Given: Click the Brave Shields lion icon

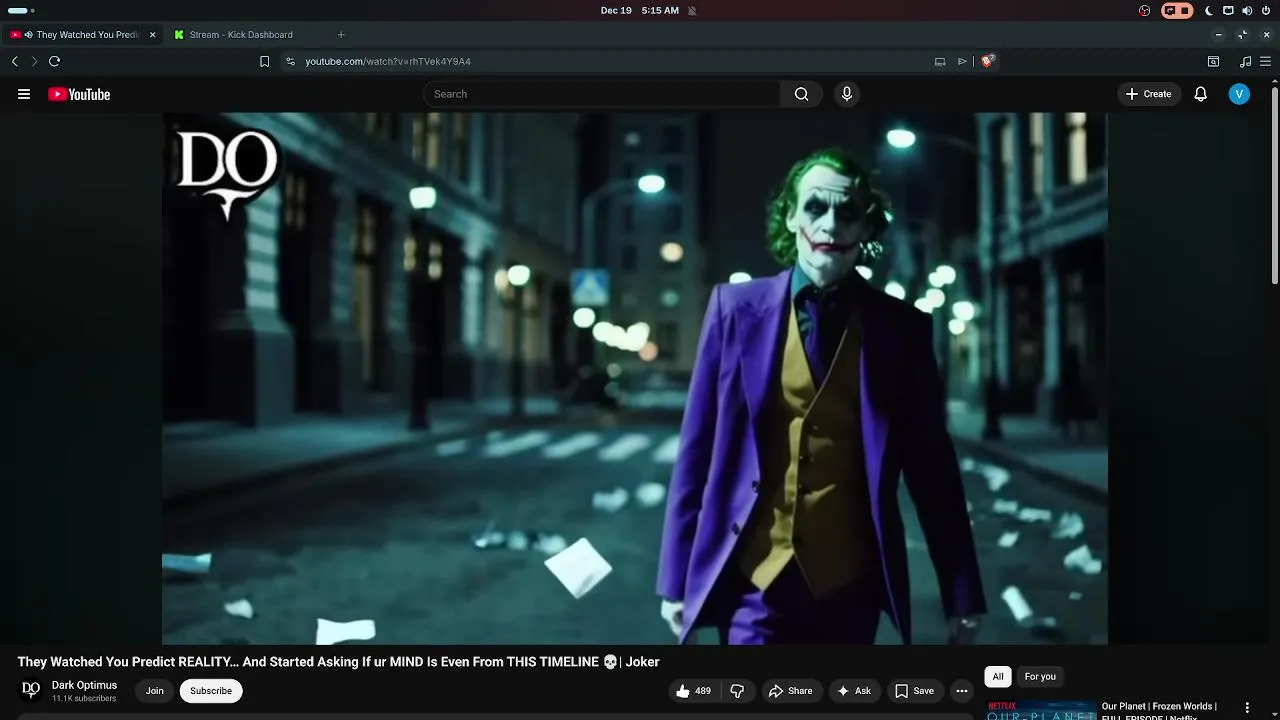Looking at the screenshot, I should pos(987,61).
